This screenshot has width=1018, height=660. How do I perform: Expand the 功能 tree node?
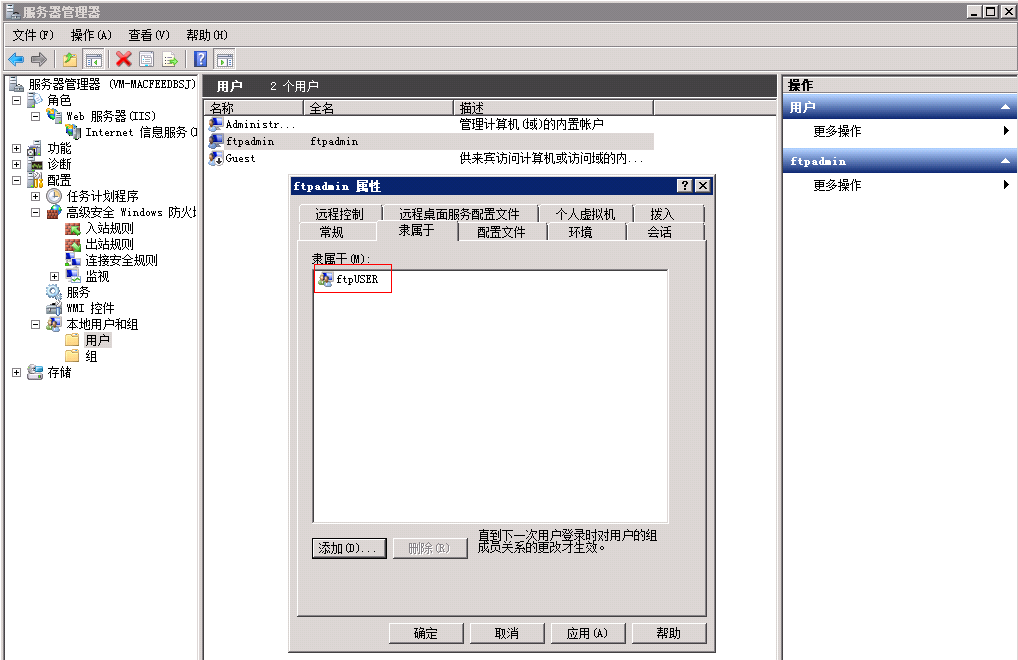click(x=16, y=148)
